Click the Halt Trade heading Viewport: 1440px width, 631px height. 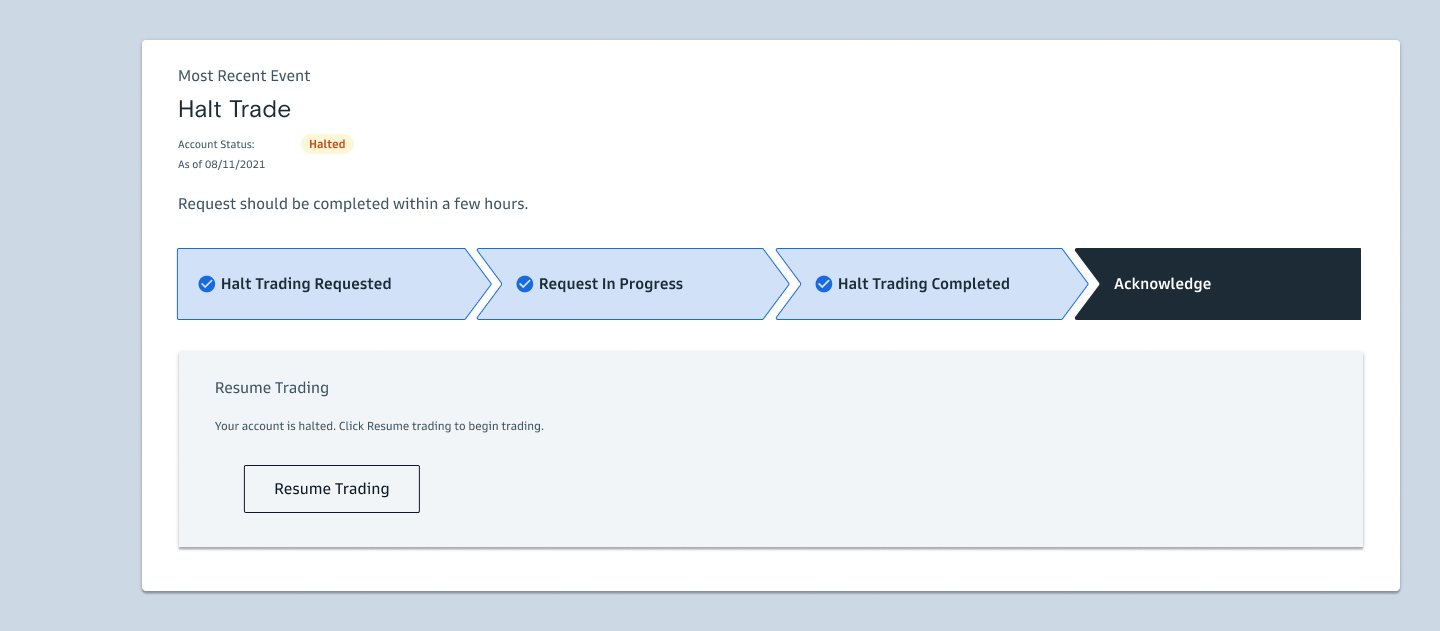tap(234, 109)
